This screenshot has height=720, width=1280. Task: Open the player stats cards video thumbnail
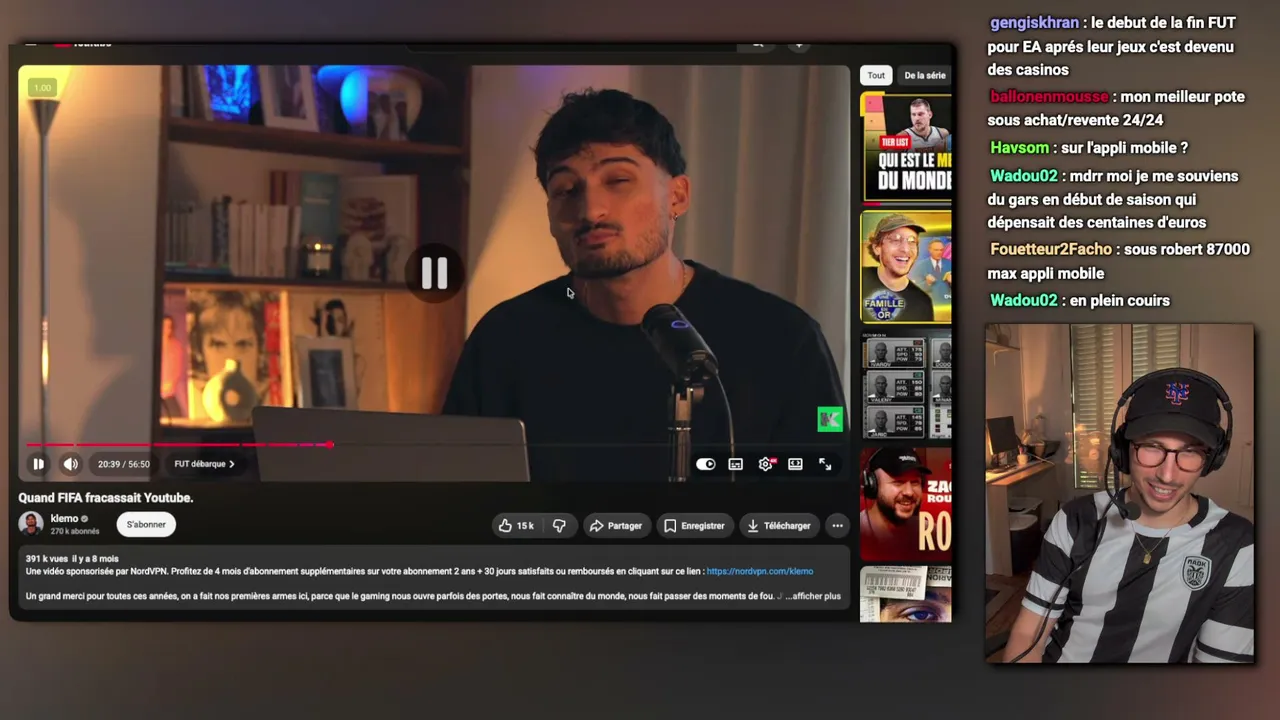906,385
